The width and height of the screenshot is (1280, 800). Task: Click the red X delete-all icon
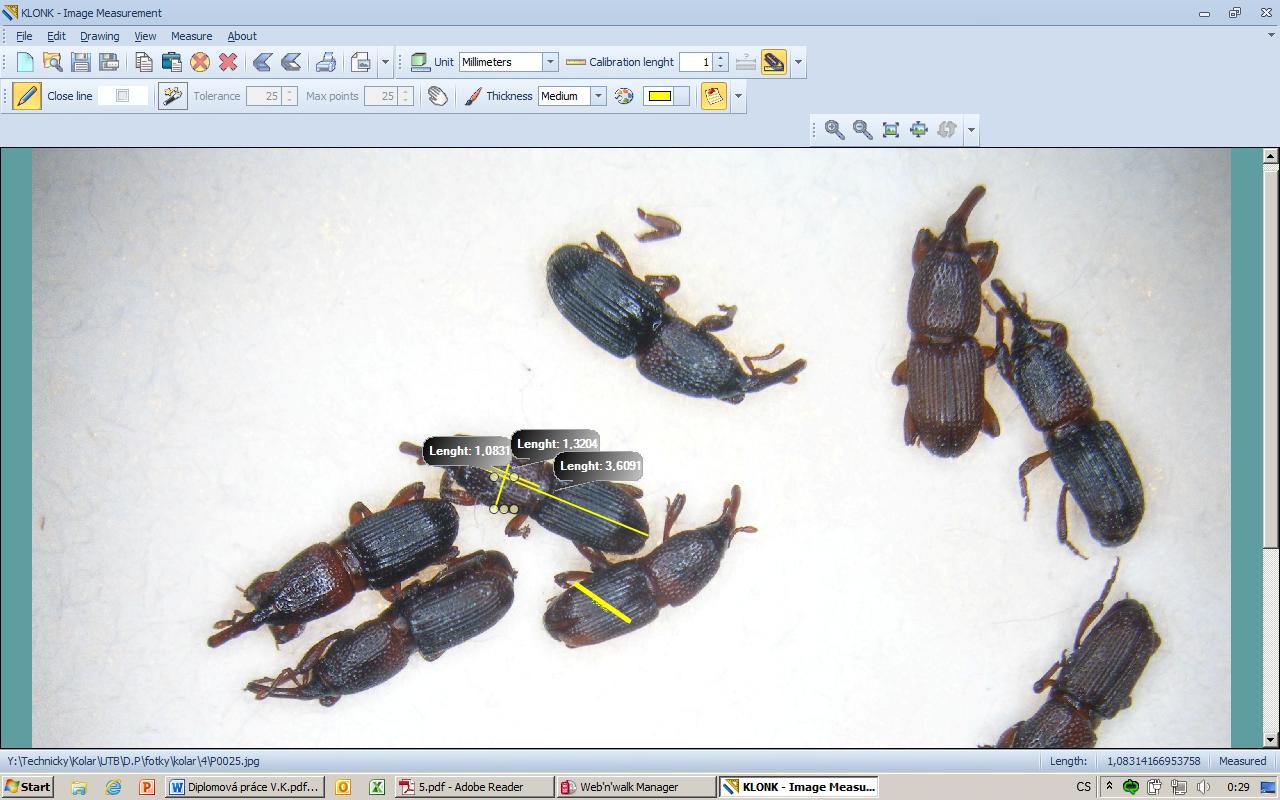[x=228, y=62]
